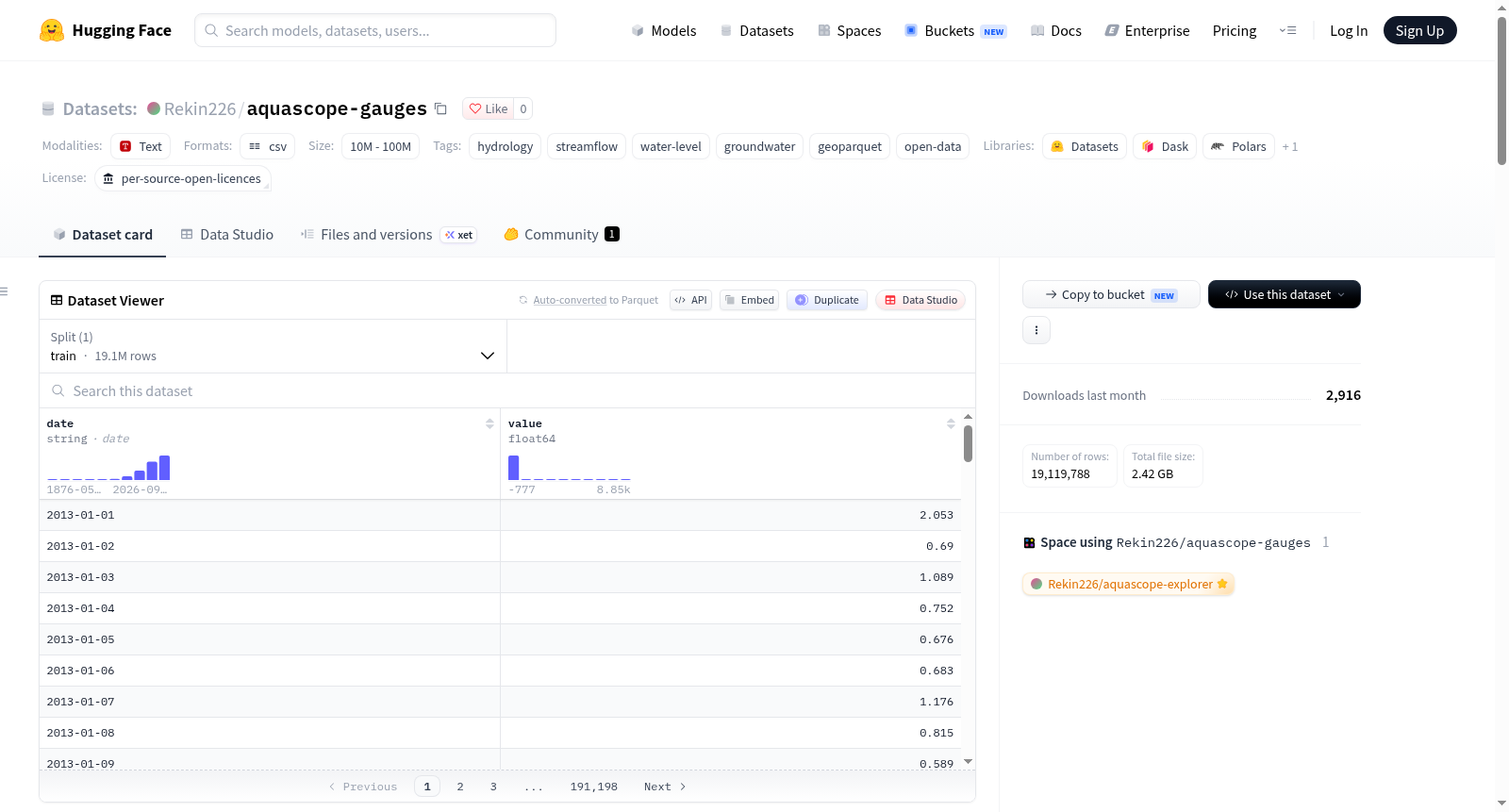Click the Duplicate button
This screenshot has height=812, width=1509.
coord(827,300)
